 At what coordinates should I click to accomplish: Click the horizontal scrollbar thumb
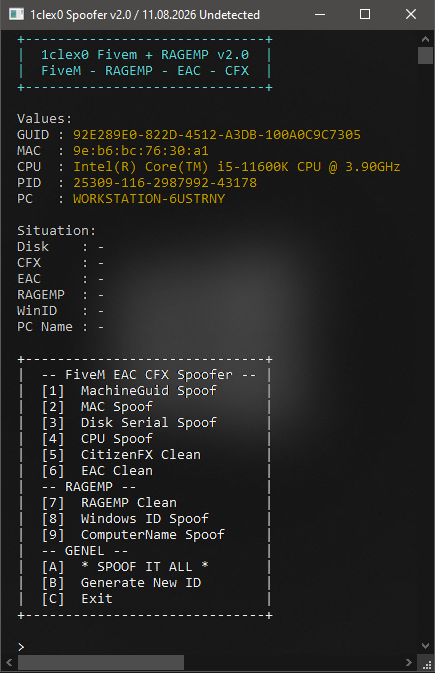tap(101, 663)
